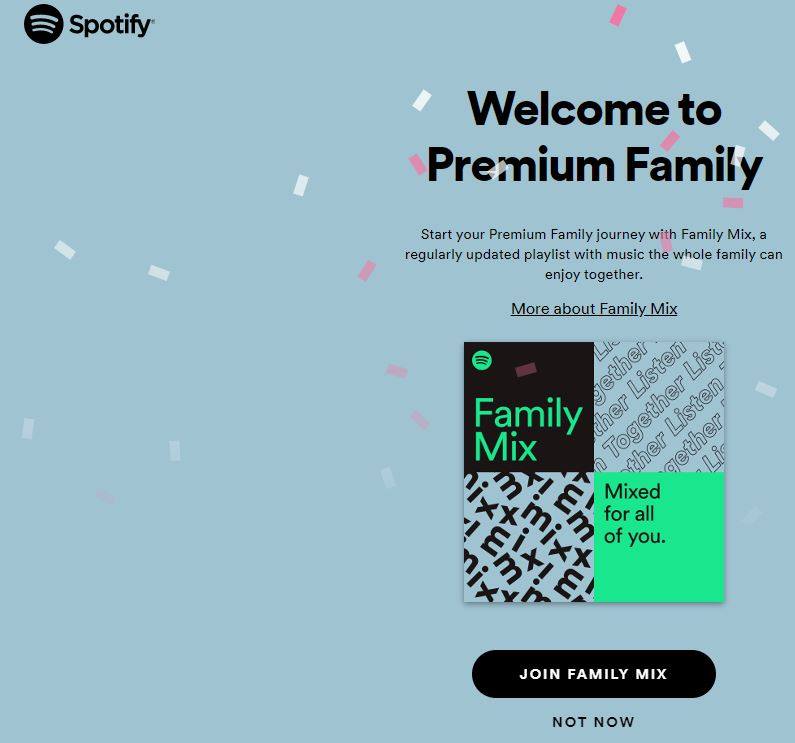The width and height of the screenshot is (795, 743).
Task: Click the Premium Family heading line
Action: point(594,166)
